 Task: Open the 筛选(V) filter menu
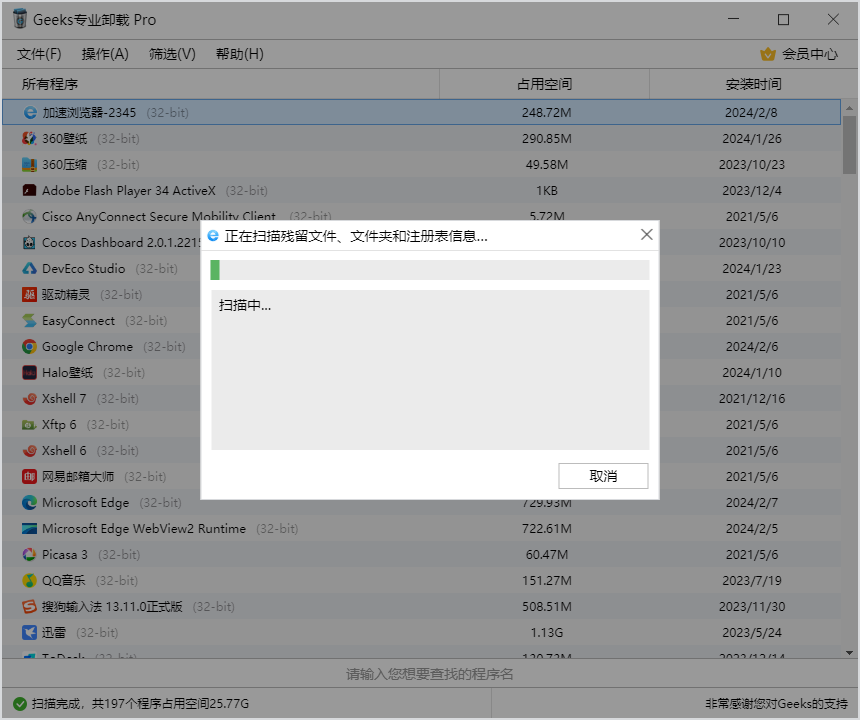pyautogui.click(x=172, y=54)
